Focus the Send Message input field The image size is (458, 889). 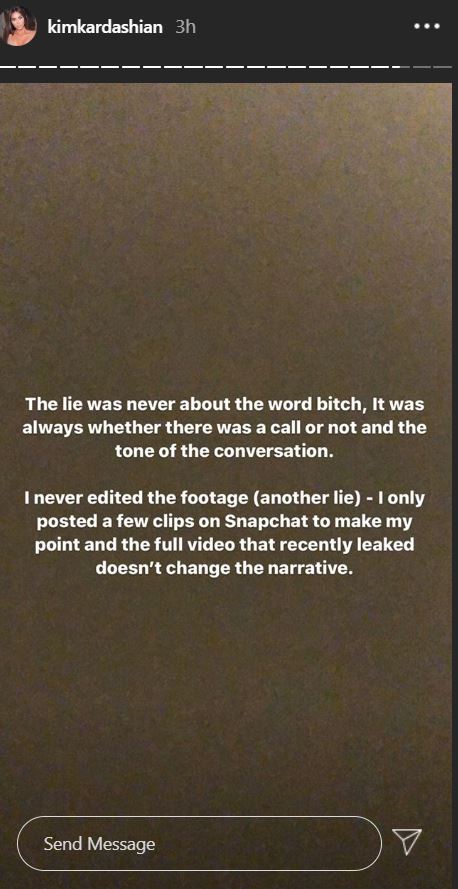click(x=200, y=844)
